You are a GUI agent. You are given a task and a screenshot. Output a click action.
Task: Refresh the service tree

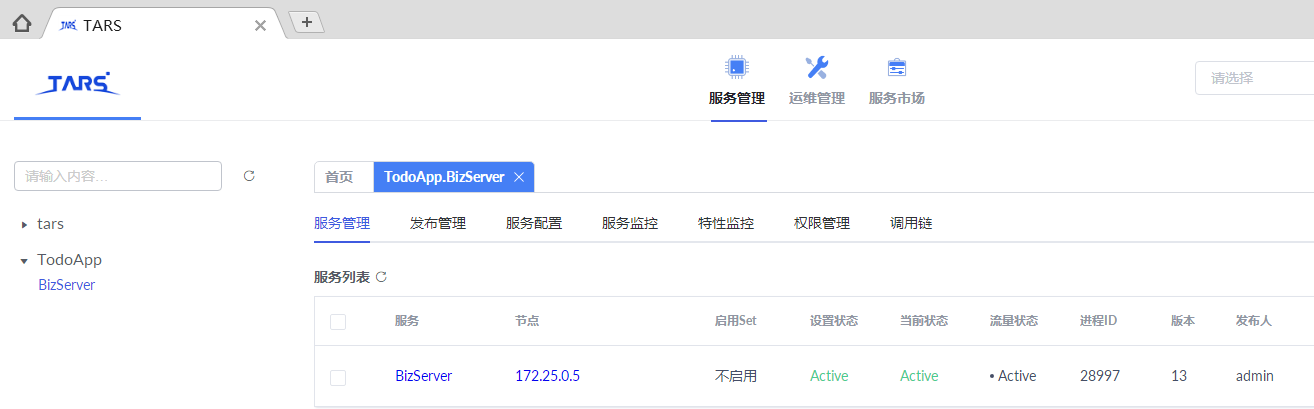[249, 176]
